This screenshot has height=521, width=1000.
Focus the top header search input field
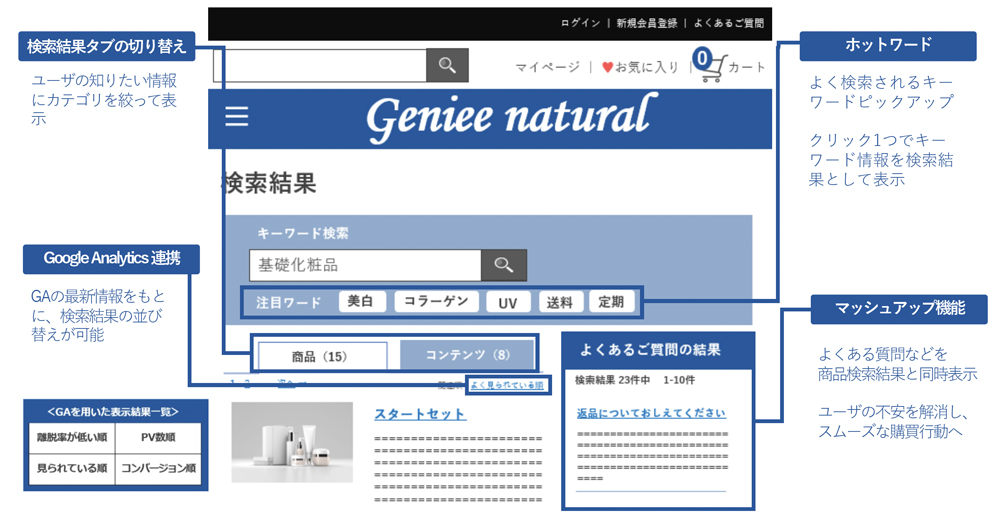[x=320, y=65]
